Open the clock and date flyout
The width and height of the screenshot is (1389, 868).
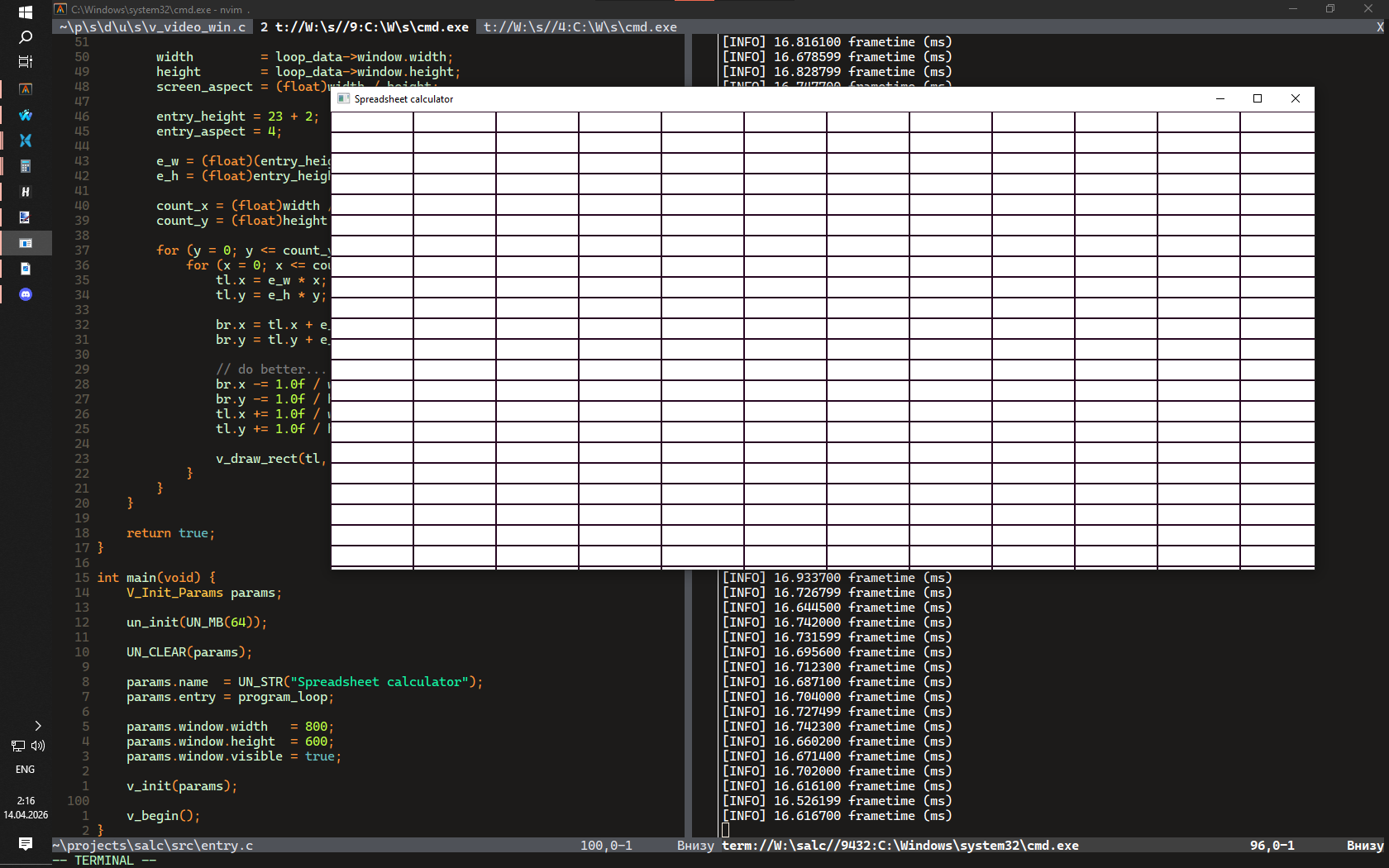pos(25,808)
